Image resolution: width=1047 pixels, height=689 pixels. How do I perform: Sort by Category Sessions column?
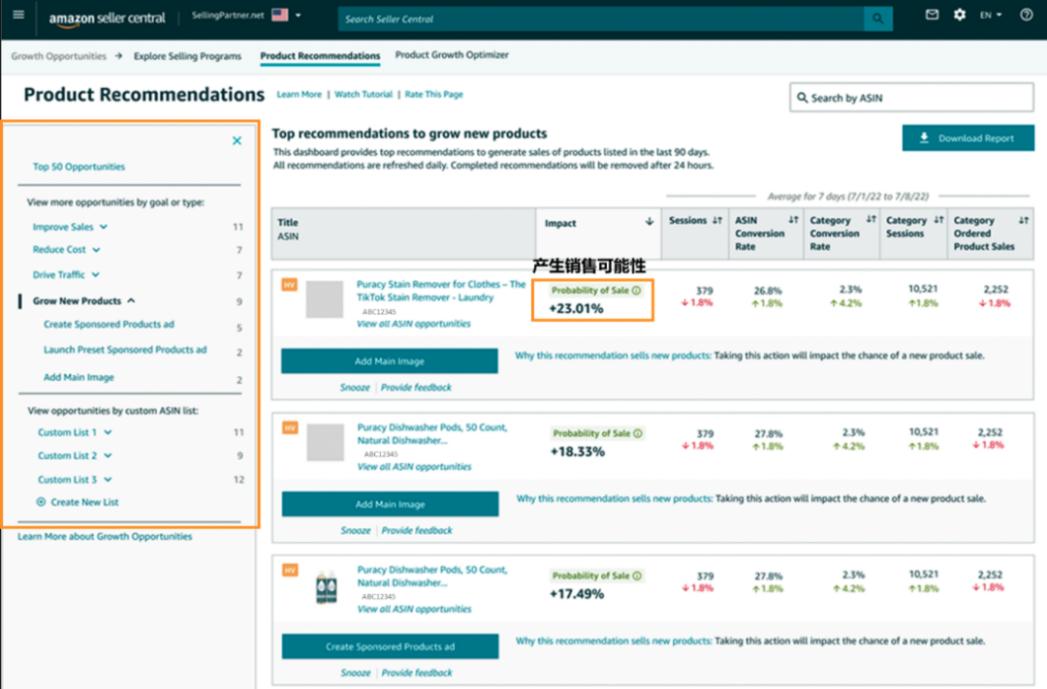tap(939, 220)
